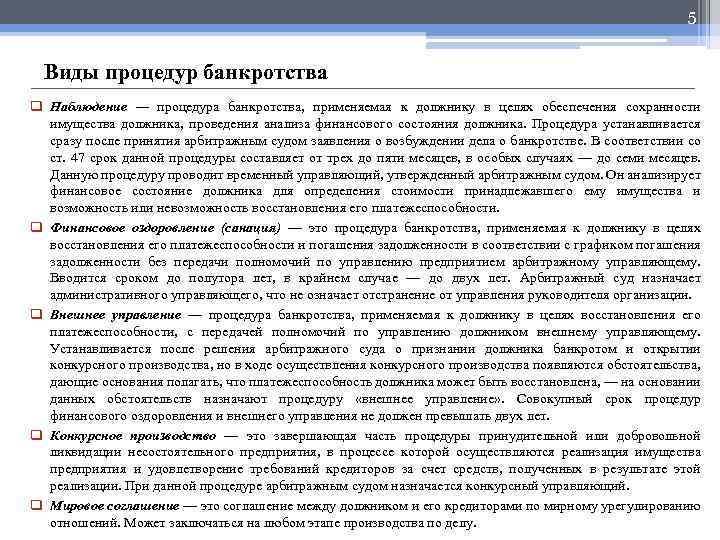Click the bullet marker beside 'Внешнее управление'
The height and width of the screenshot is (540, 720).
36,315
